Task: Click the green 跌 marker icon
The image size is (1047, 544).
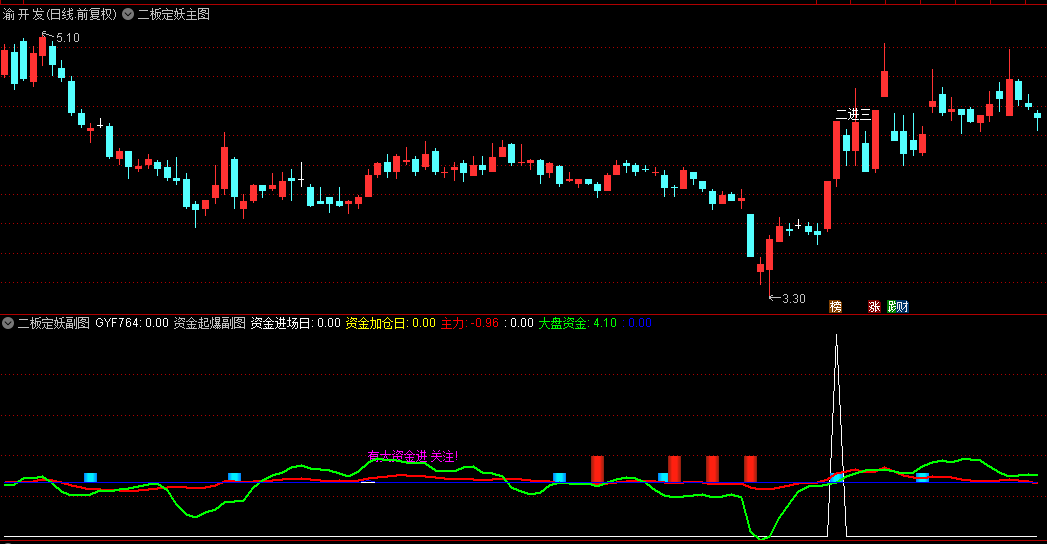Action: tap(892, 306)
